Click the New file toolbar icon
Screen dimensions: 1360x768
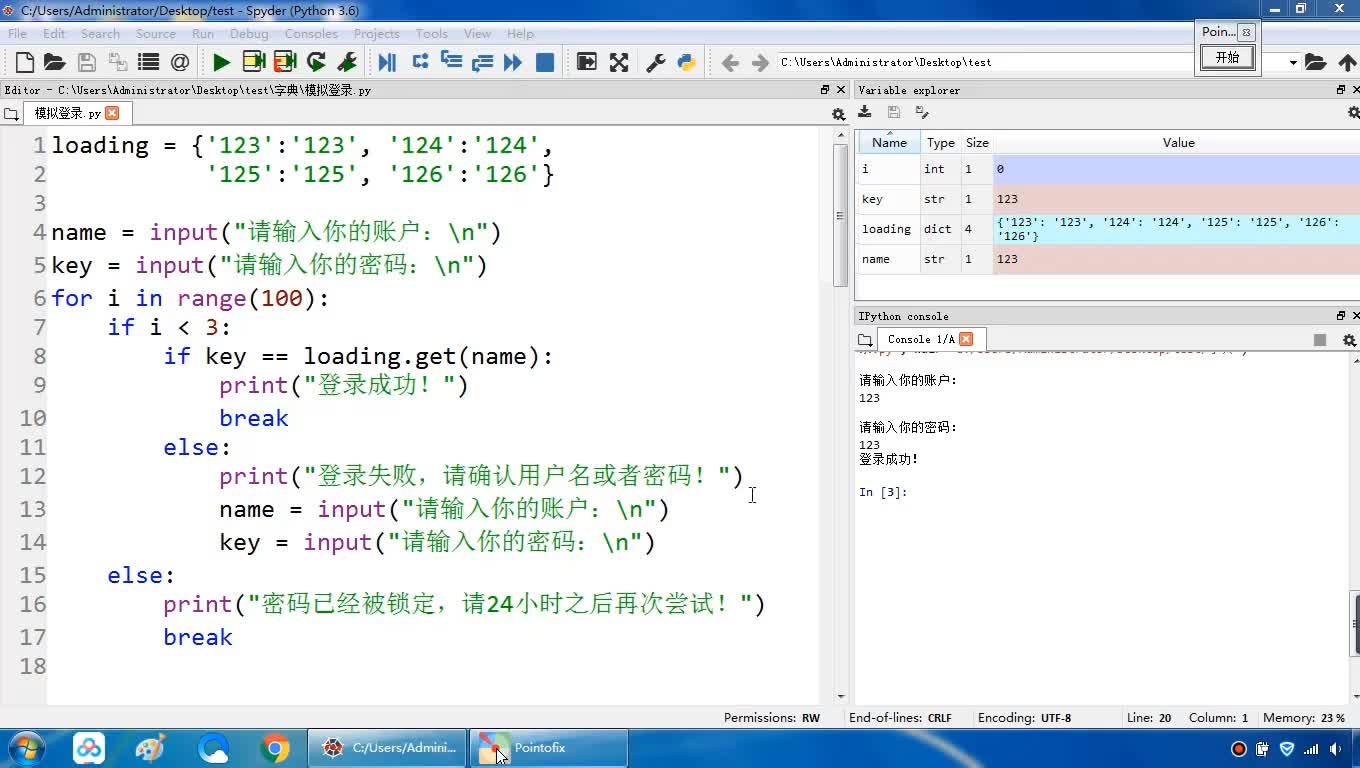25,63
